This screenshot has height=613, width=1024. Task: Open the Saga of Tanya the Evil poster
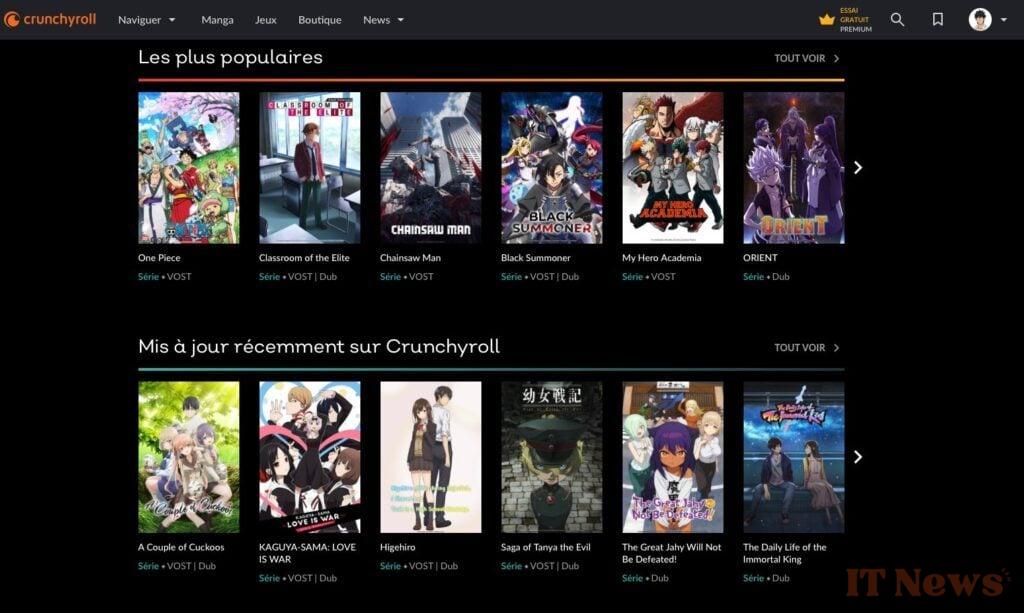[x=551, y=456]
